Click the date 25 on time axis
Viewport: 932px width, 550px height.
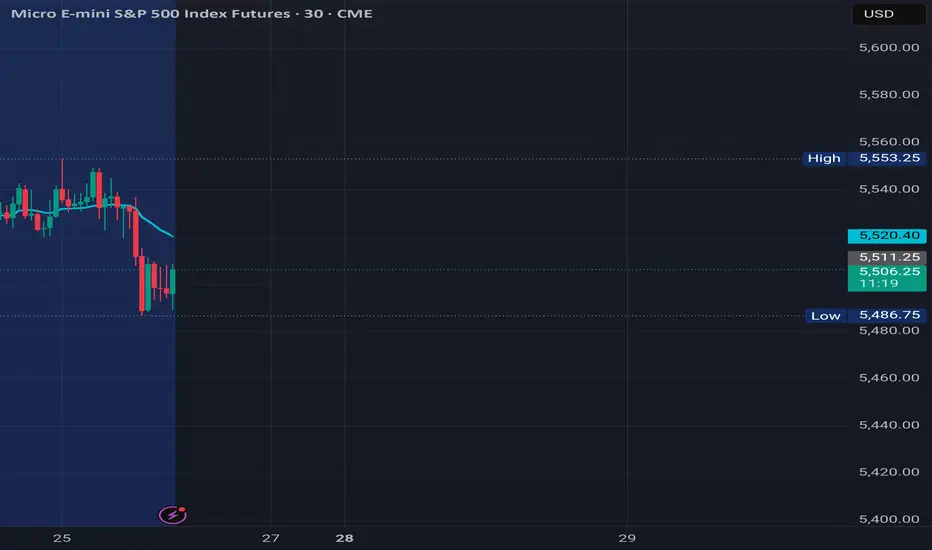click(x=62, y=538)
